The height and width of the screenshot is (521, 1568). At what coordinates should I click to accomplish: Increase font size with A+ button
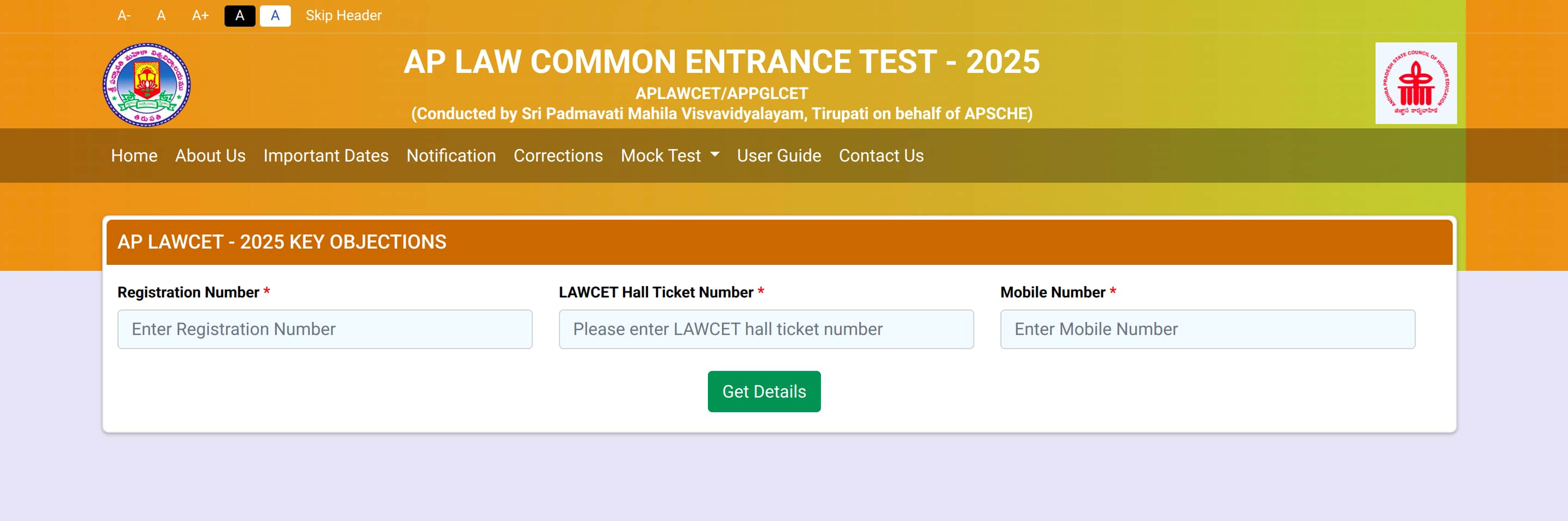click(200, 16)
